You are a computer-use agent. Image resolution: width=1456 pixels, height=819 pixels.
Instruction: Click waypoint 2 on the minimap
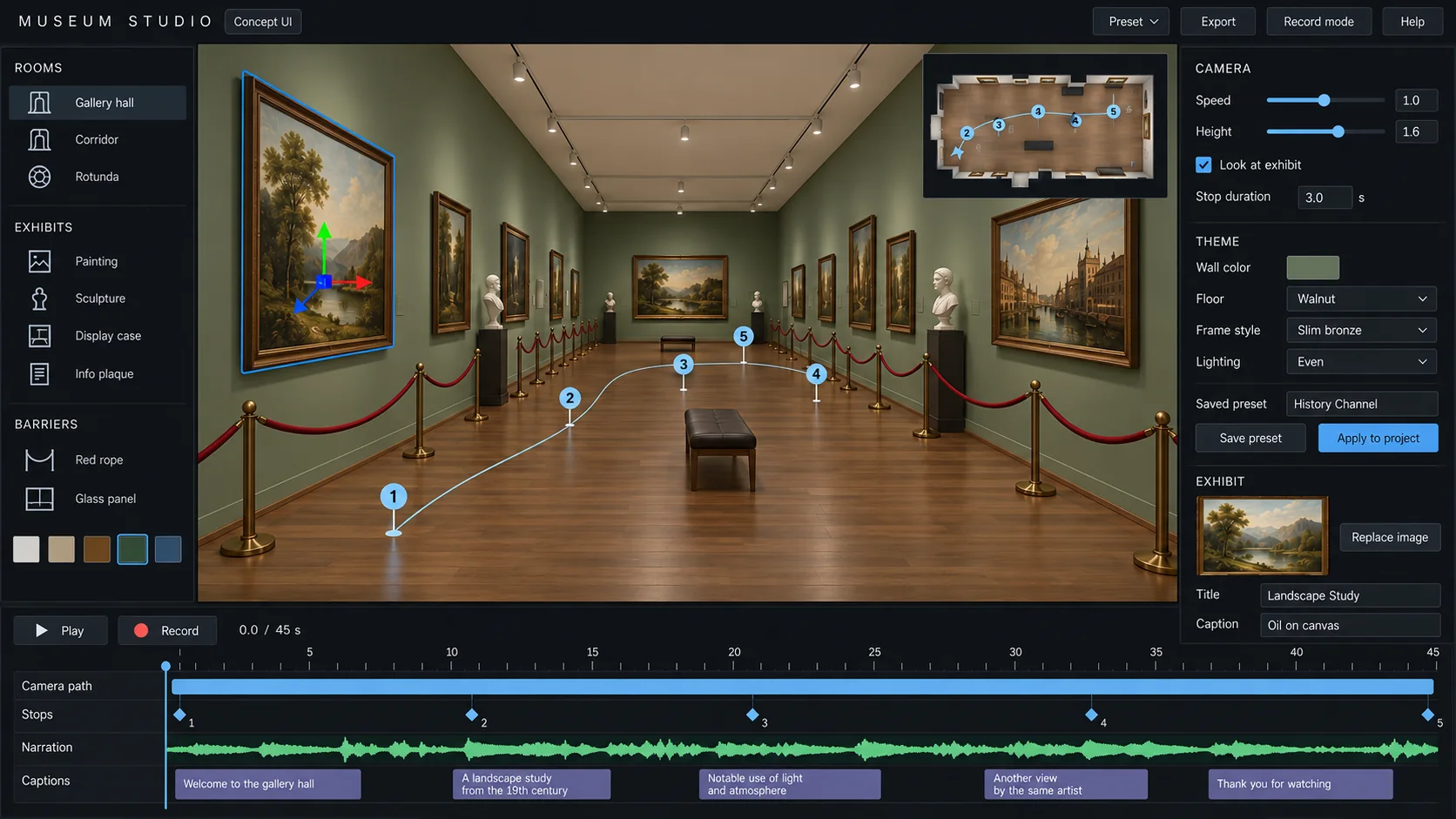tap(967, 133)
